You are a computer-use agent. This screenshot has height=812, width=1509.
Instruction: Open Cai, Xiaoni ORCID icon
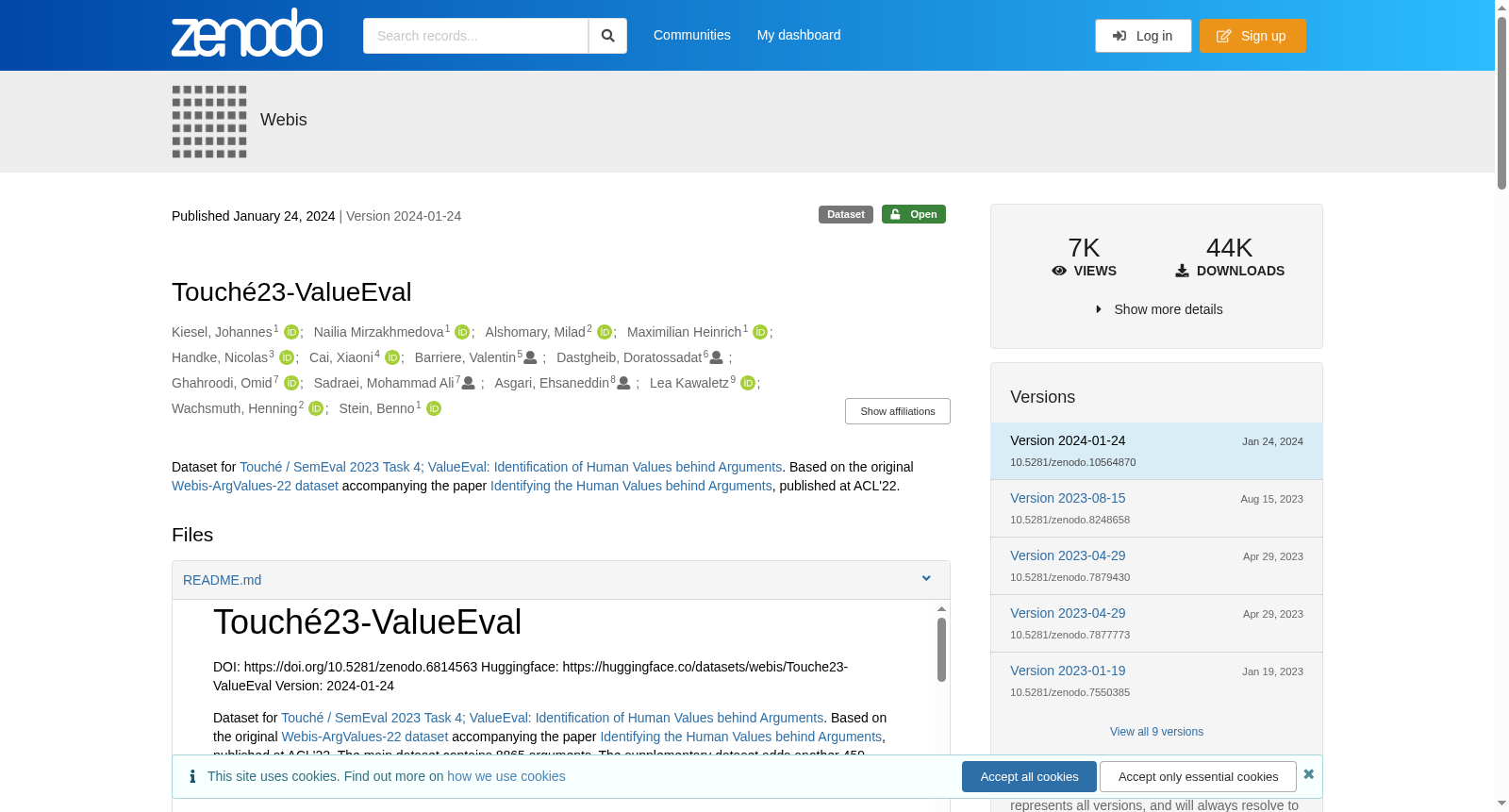click(x=392, y=357)
